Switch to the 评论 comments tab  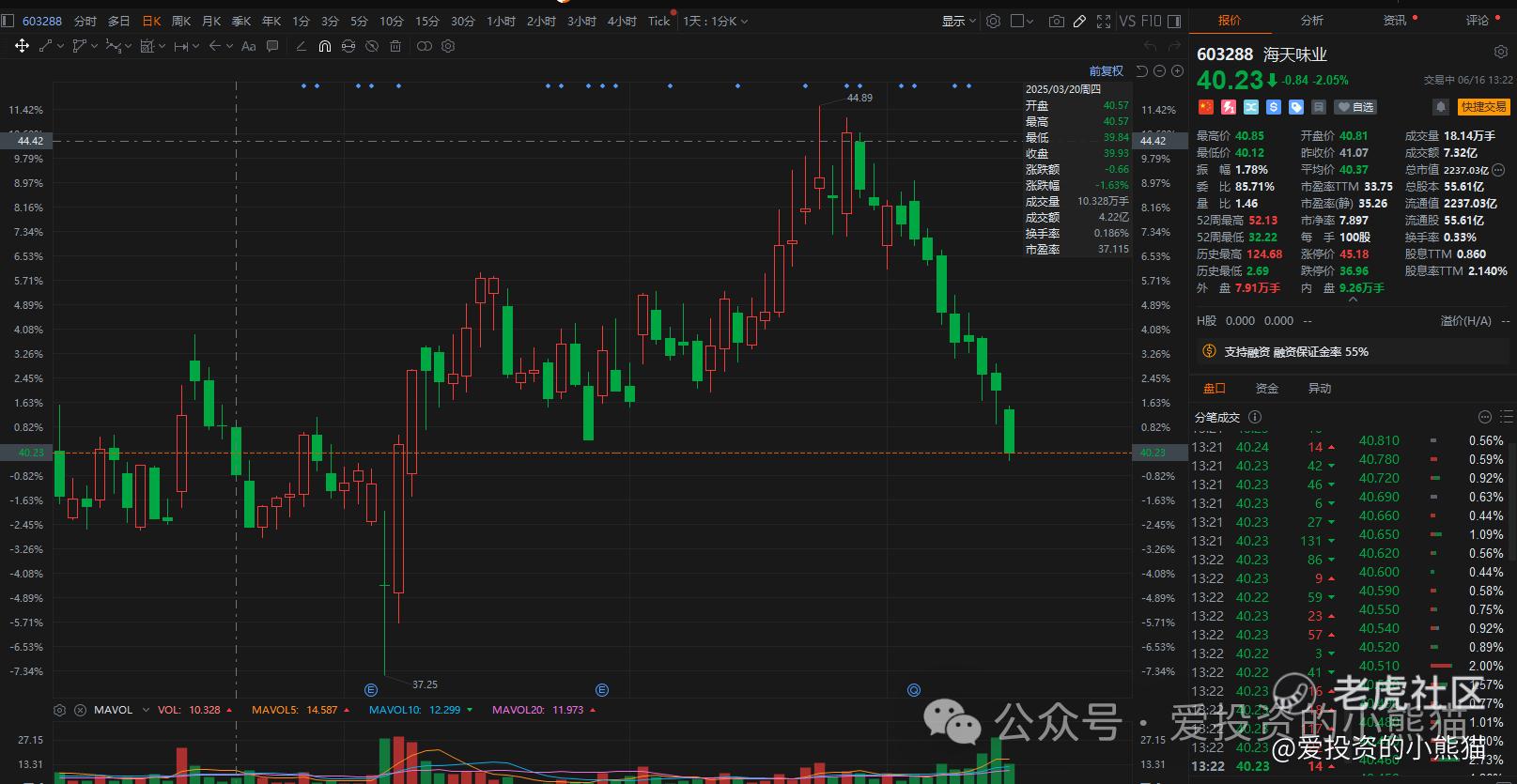1478,21
